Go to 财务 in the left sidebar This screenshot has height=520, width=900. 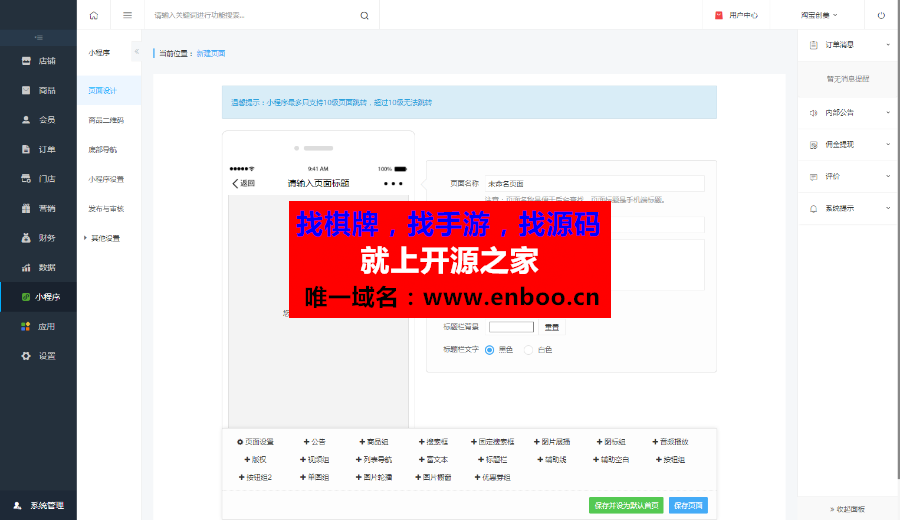[38, 238]
